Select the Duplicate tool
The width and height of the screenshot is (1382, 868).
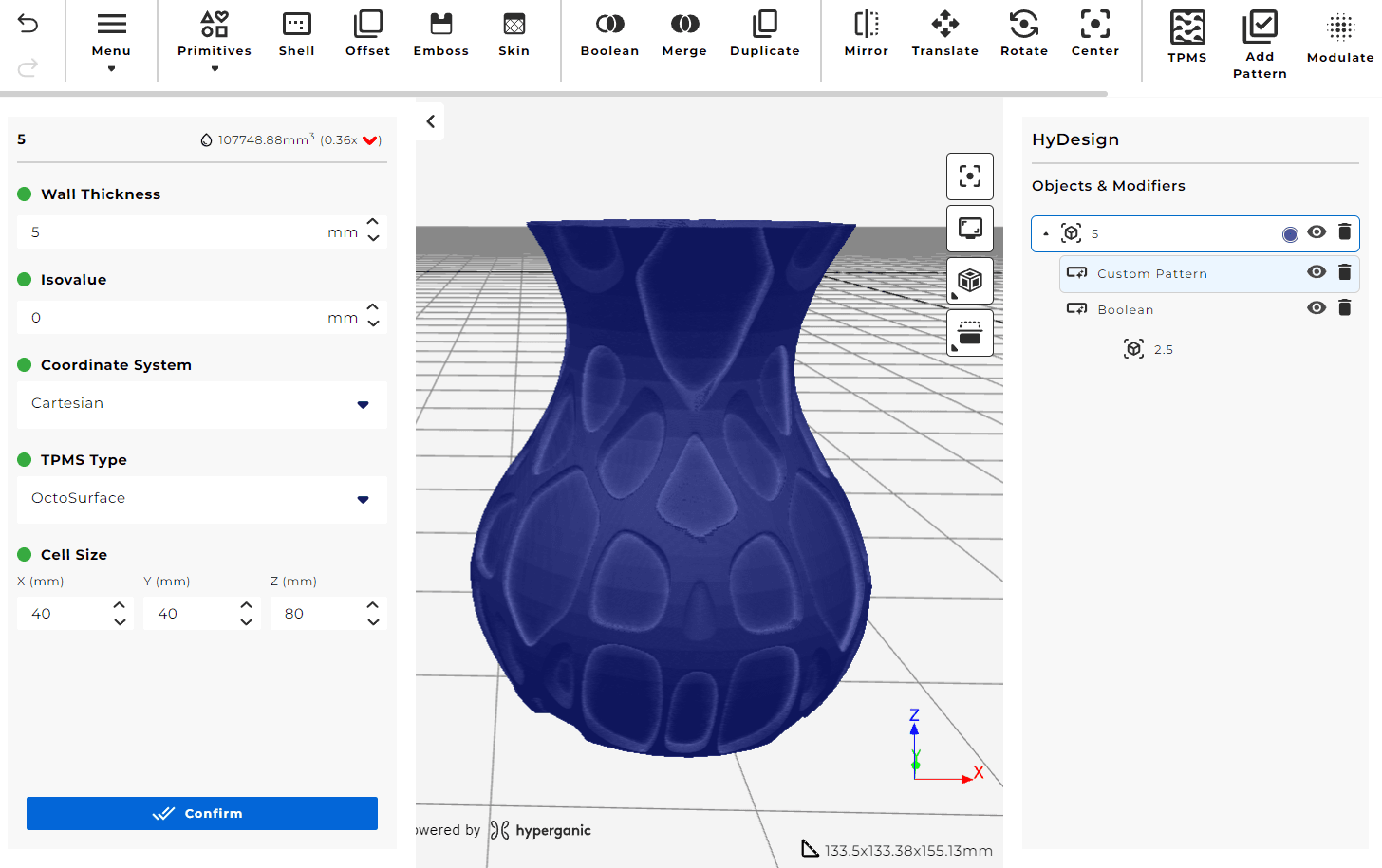tap(764, 35)
